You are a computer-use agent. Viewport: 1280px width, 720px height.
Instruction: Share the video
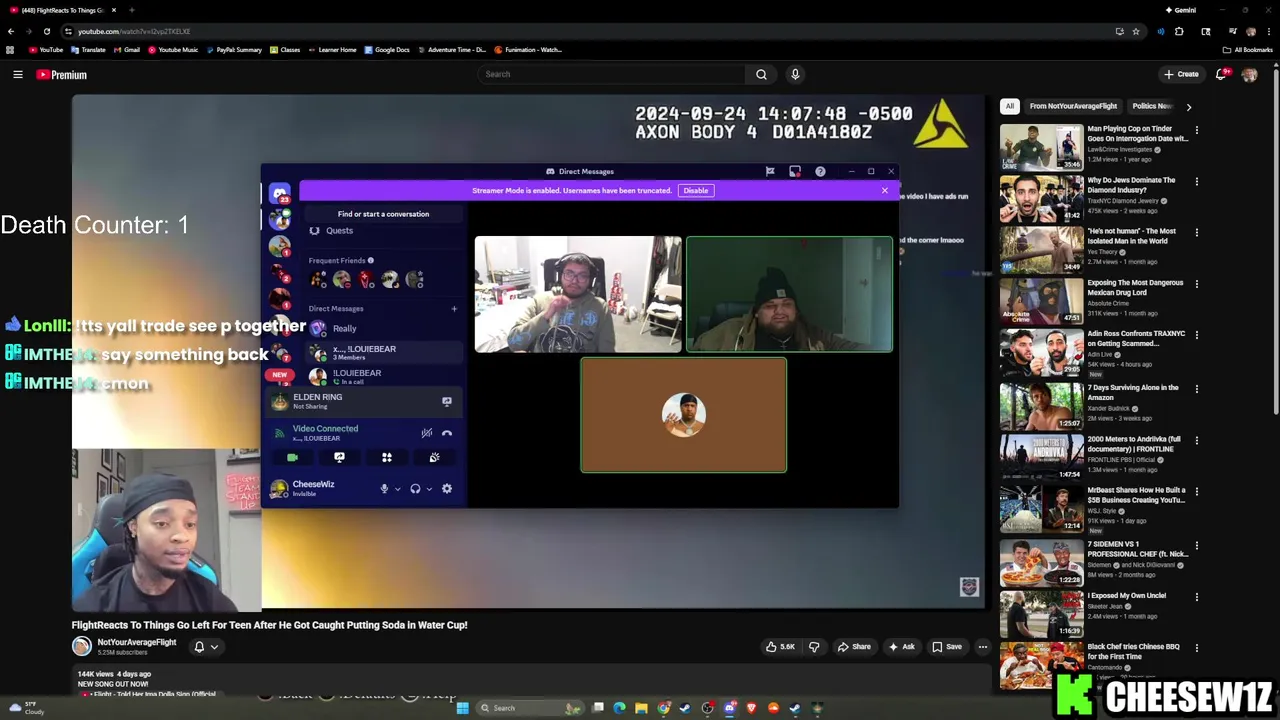[854, 647]
